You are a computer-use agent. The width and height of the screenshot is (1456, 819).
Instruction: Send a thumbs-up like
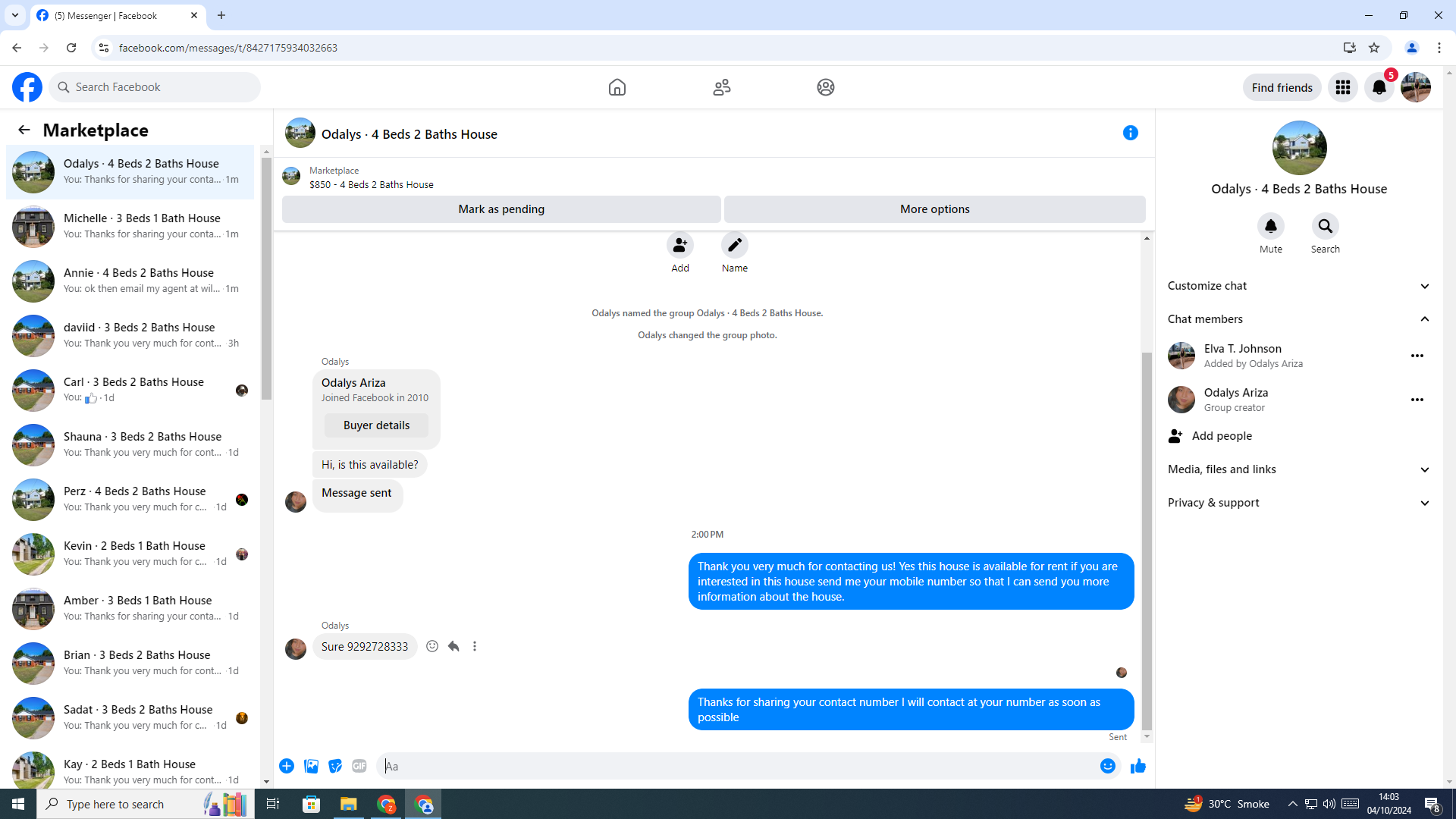point(1138,766)
